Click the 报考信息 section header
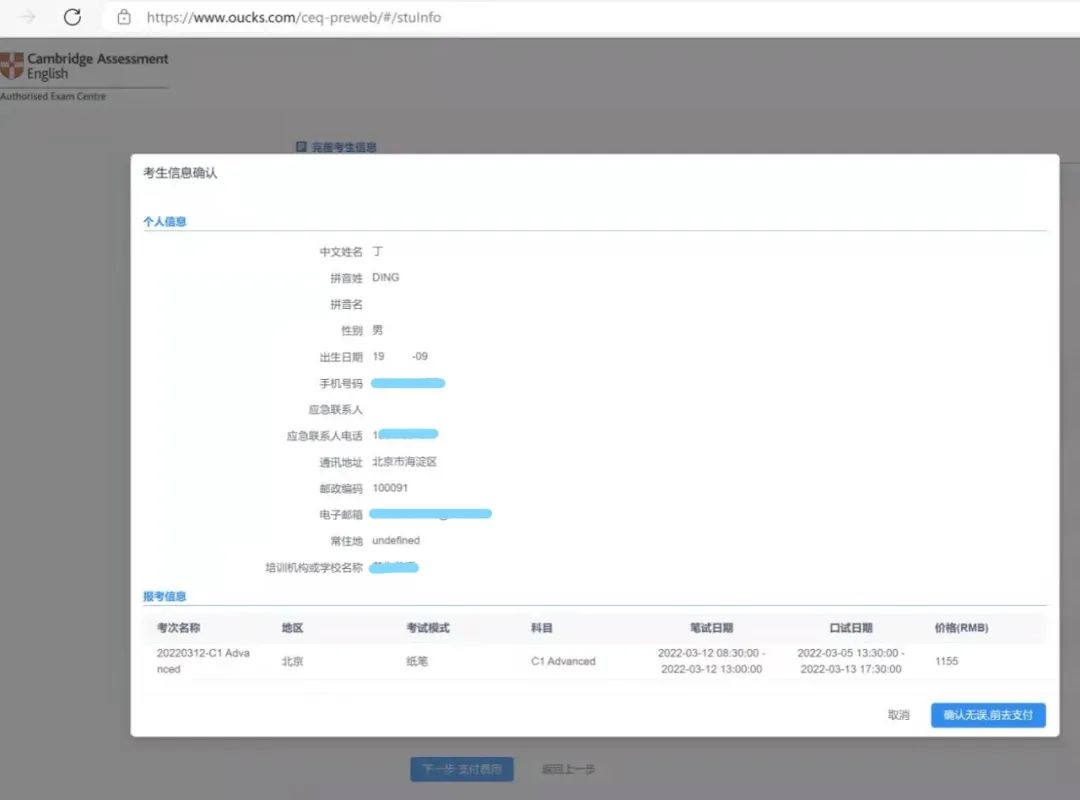 pyautogui.click(x=165, y=596)
